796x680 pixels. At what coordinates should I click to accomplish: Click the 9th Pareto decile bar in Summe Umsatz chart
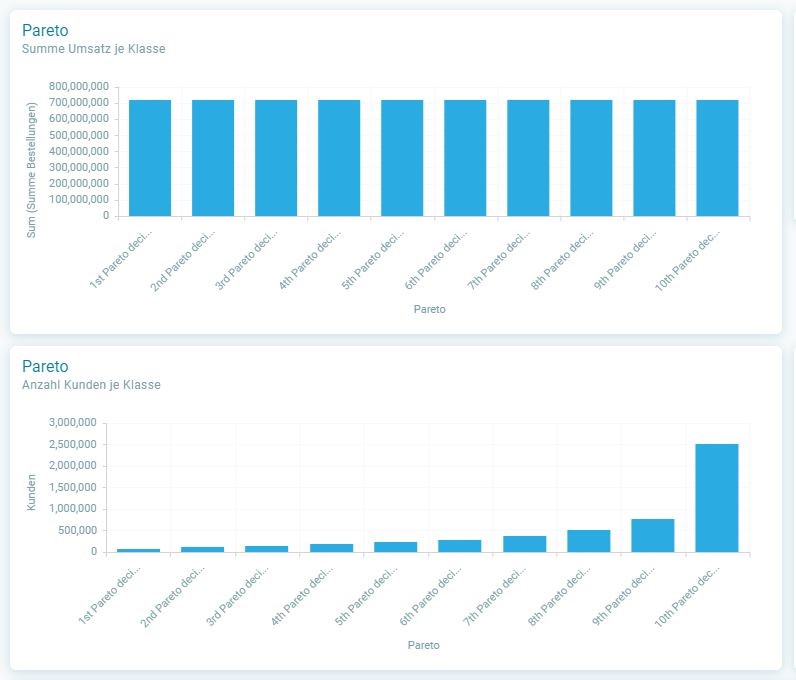tap(654, 158)
